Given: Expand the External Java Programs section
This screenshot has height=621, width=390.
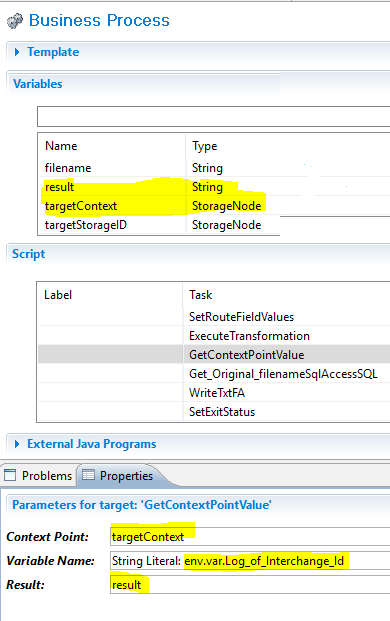Looking at the screenshot, I should click(17, 444).
